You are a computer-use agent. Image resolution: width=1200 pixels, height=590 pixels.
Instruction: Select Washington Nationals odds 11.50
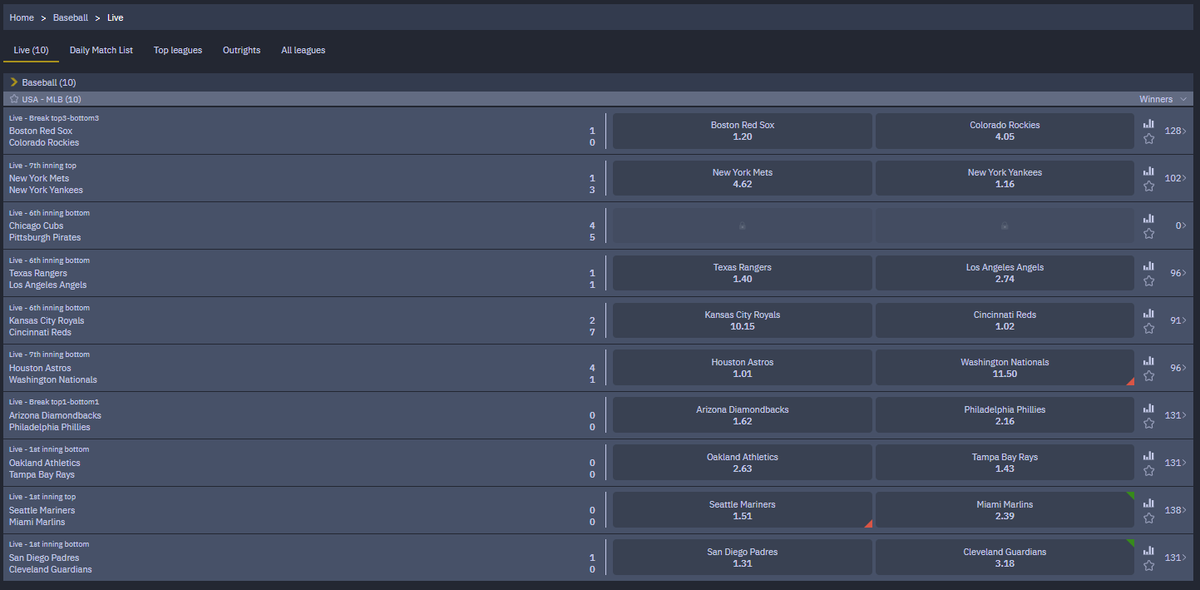(1005, 368)
